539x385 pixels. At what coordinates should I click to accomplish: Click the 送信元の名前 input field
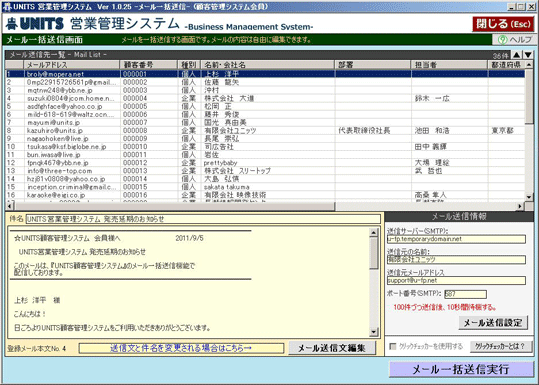point(456,260)
